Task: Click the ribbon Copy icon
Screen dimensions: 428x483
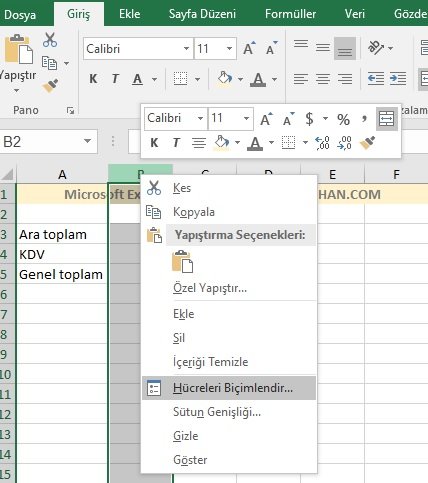Action: click(x=49, y=63)
